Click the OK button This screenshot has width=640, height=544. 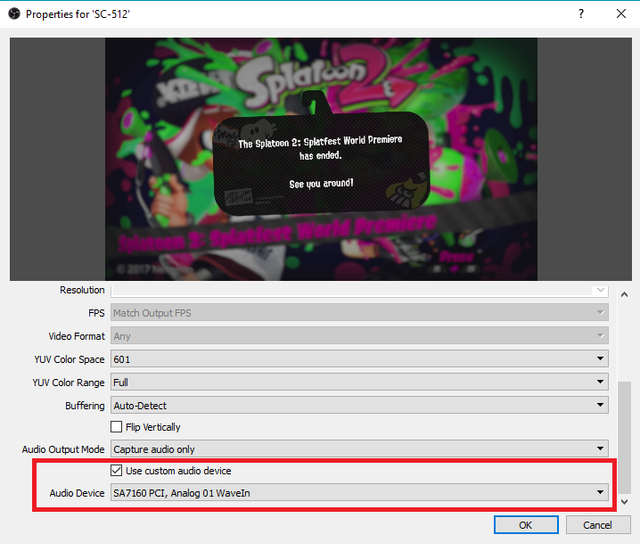tap(526, 525)
